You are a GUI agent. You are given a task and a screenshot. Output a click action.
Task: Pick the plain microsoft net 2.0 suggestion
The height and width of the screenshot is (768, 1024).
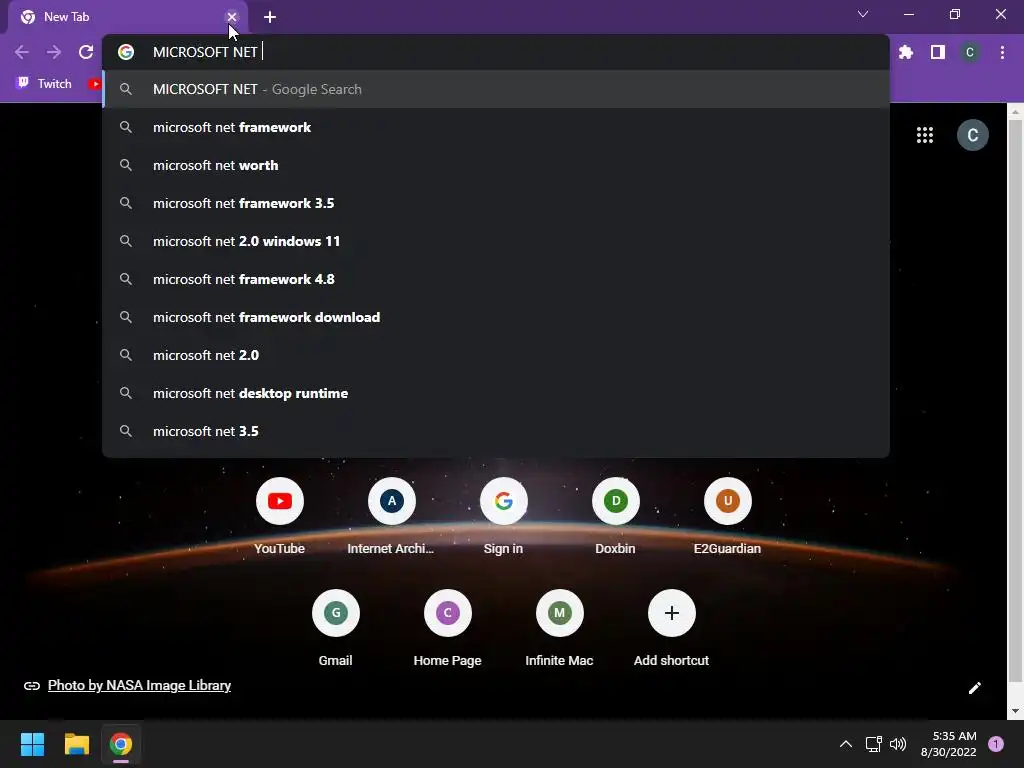(x=496, y=355)
